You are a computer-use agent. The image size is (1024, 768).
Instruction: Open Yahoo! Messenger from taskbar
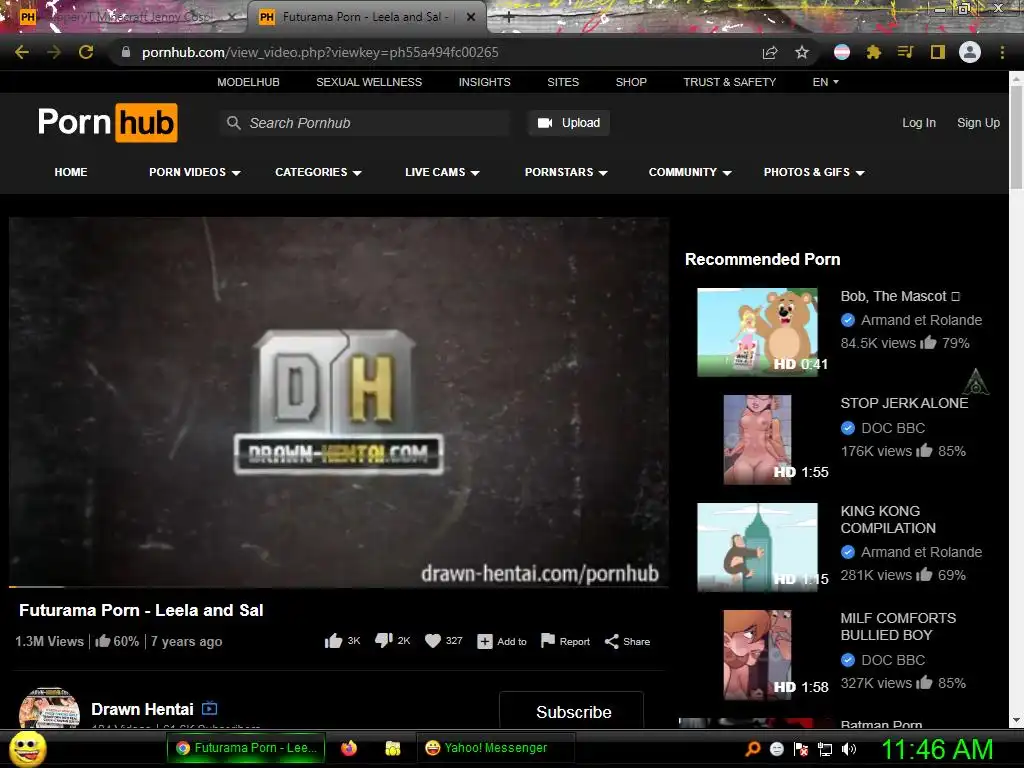click(495, 748)
